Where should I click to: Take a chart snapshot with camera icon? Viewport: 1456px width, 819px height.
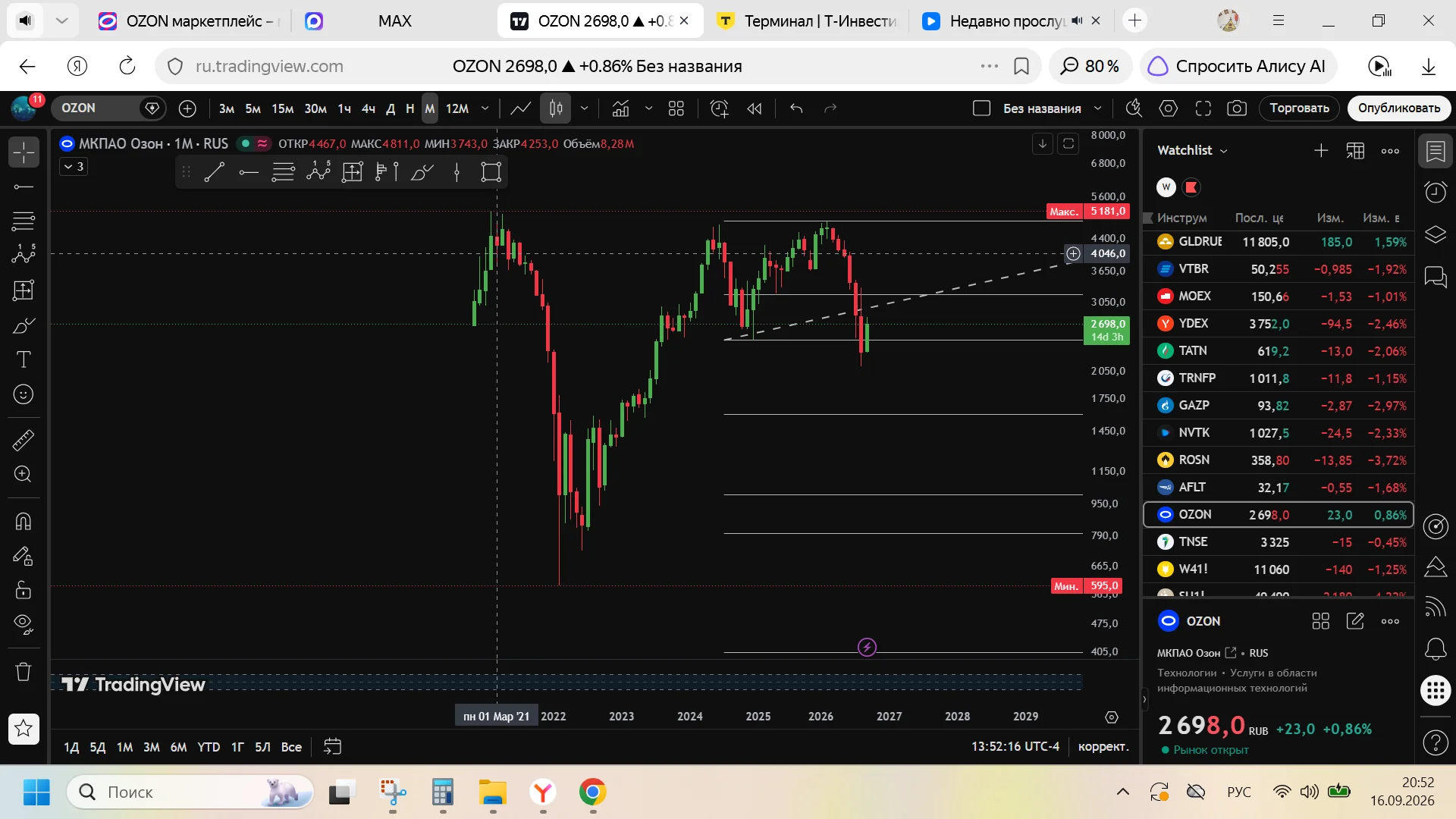pos(1238,108)
